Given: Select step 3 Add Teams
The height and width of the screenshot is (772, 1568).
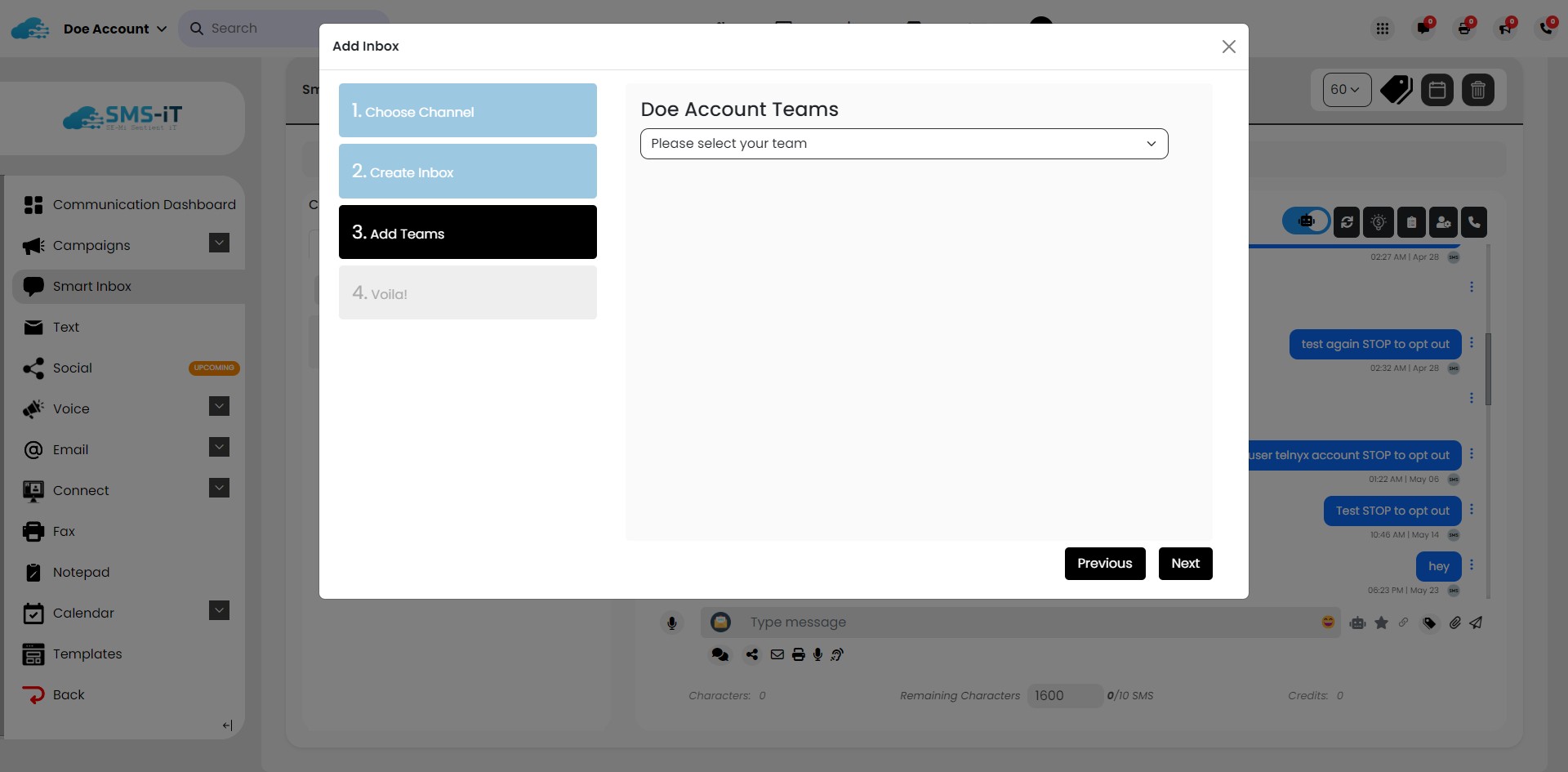Looking at the screenshot, I should point(468,232).
